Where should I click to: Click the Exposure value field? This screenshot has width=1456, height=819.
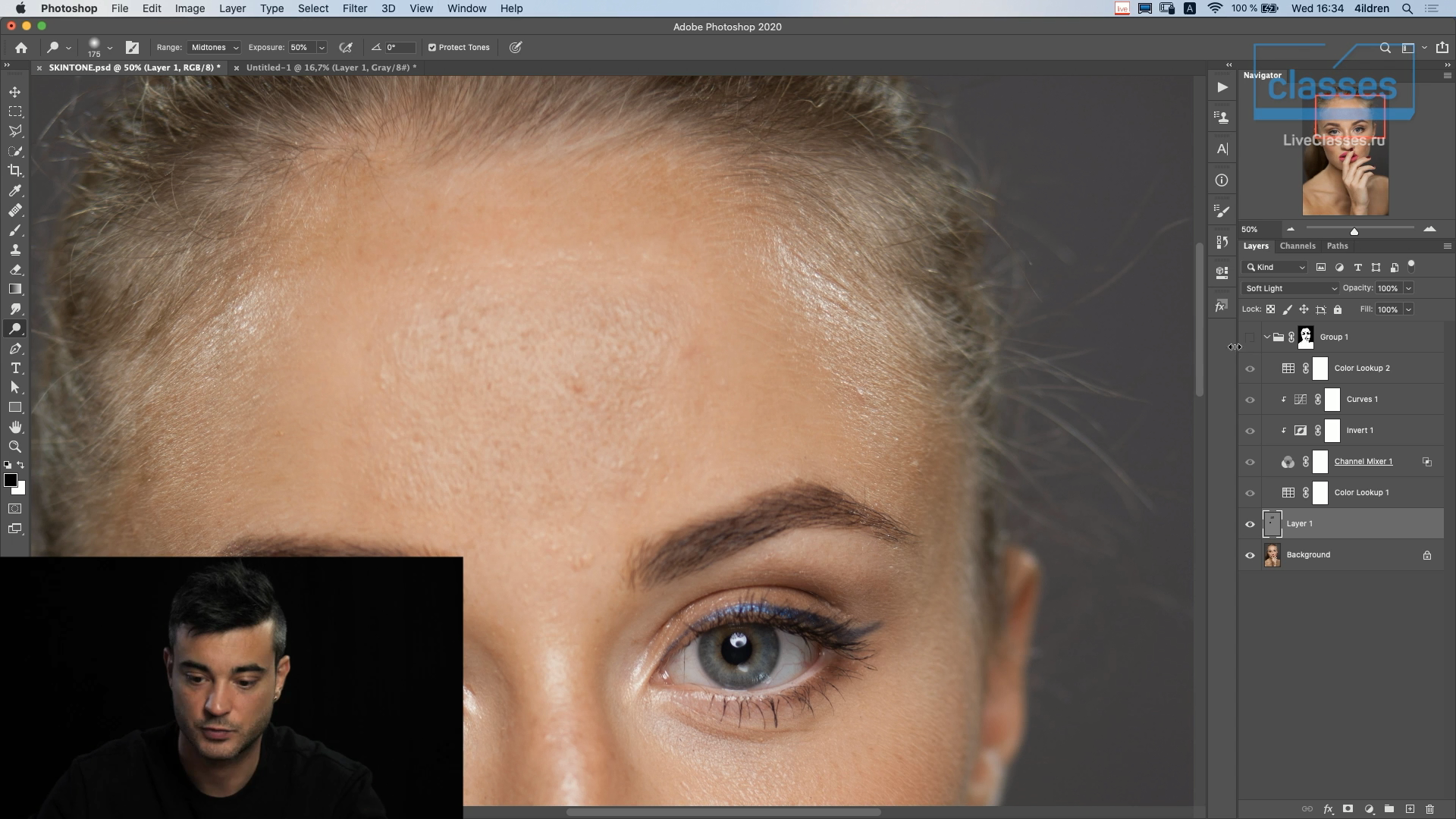(300, 47)
